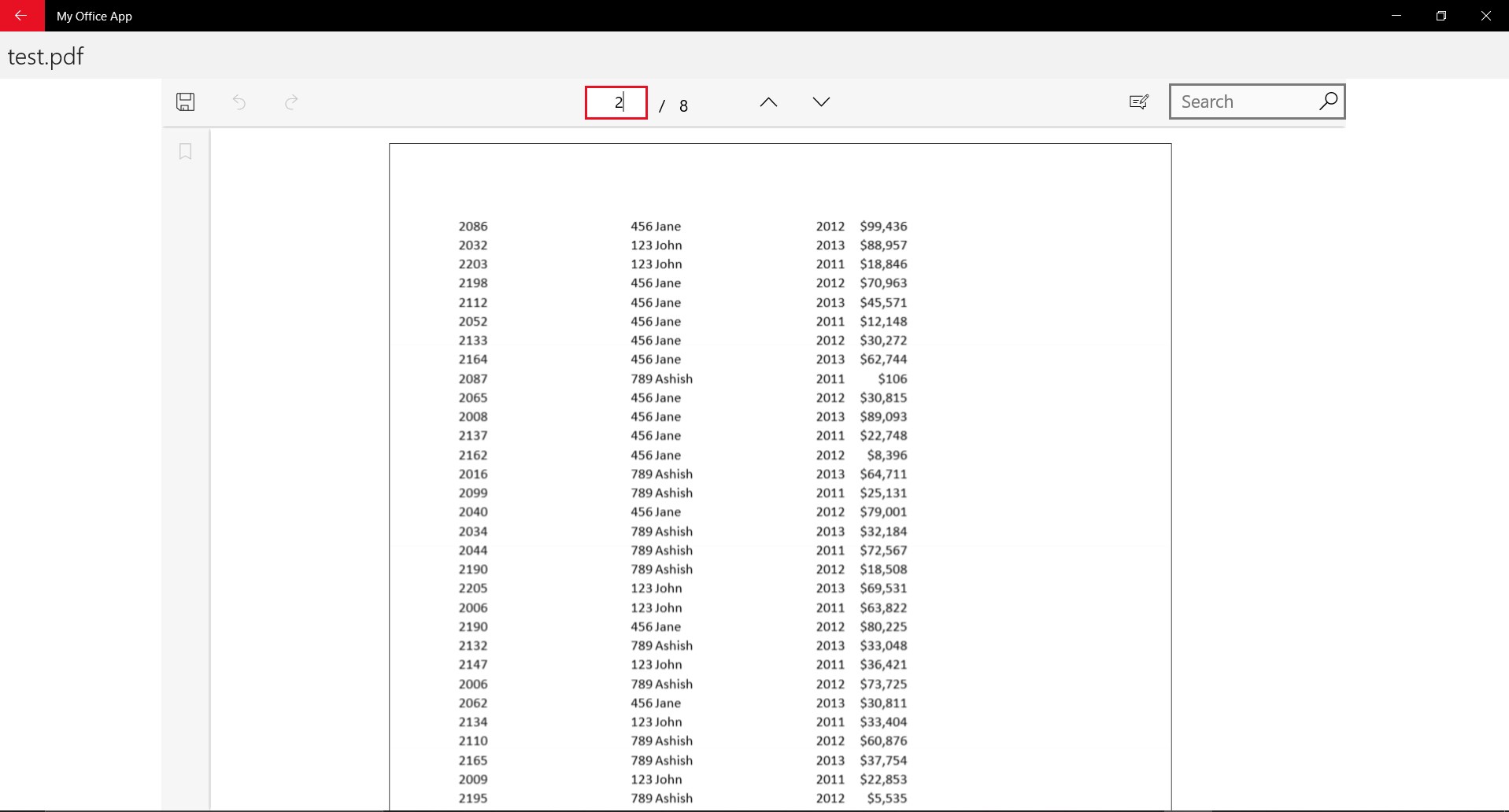
Task: Click the ID 2134
Action: tap(473, 722)
